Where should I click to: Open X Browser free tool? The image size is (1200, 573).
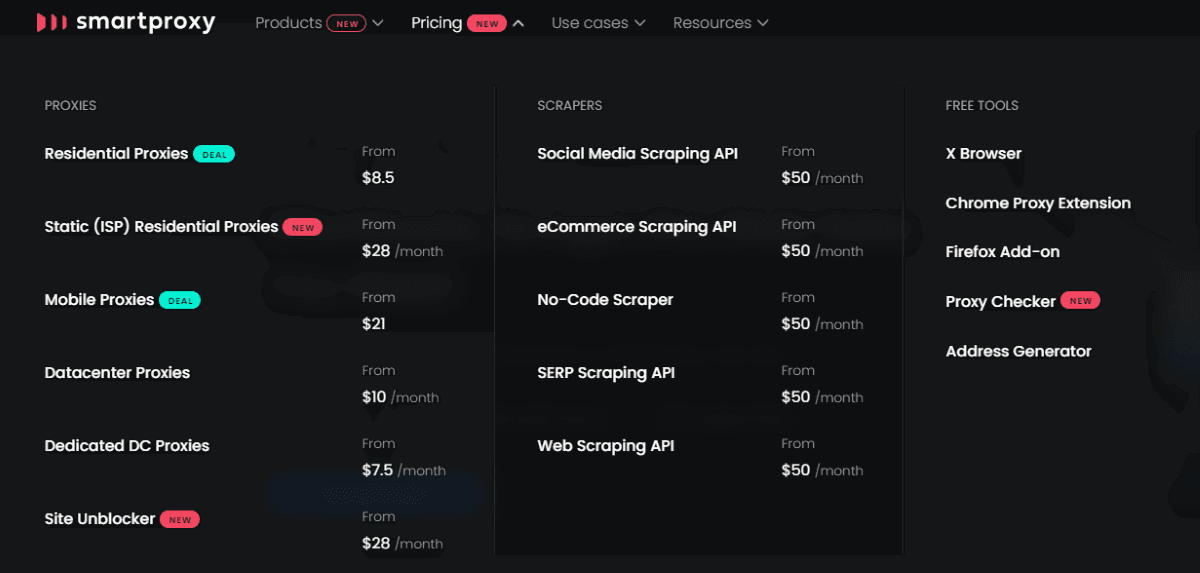pyautogui.click(x=983, y=154)
